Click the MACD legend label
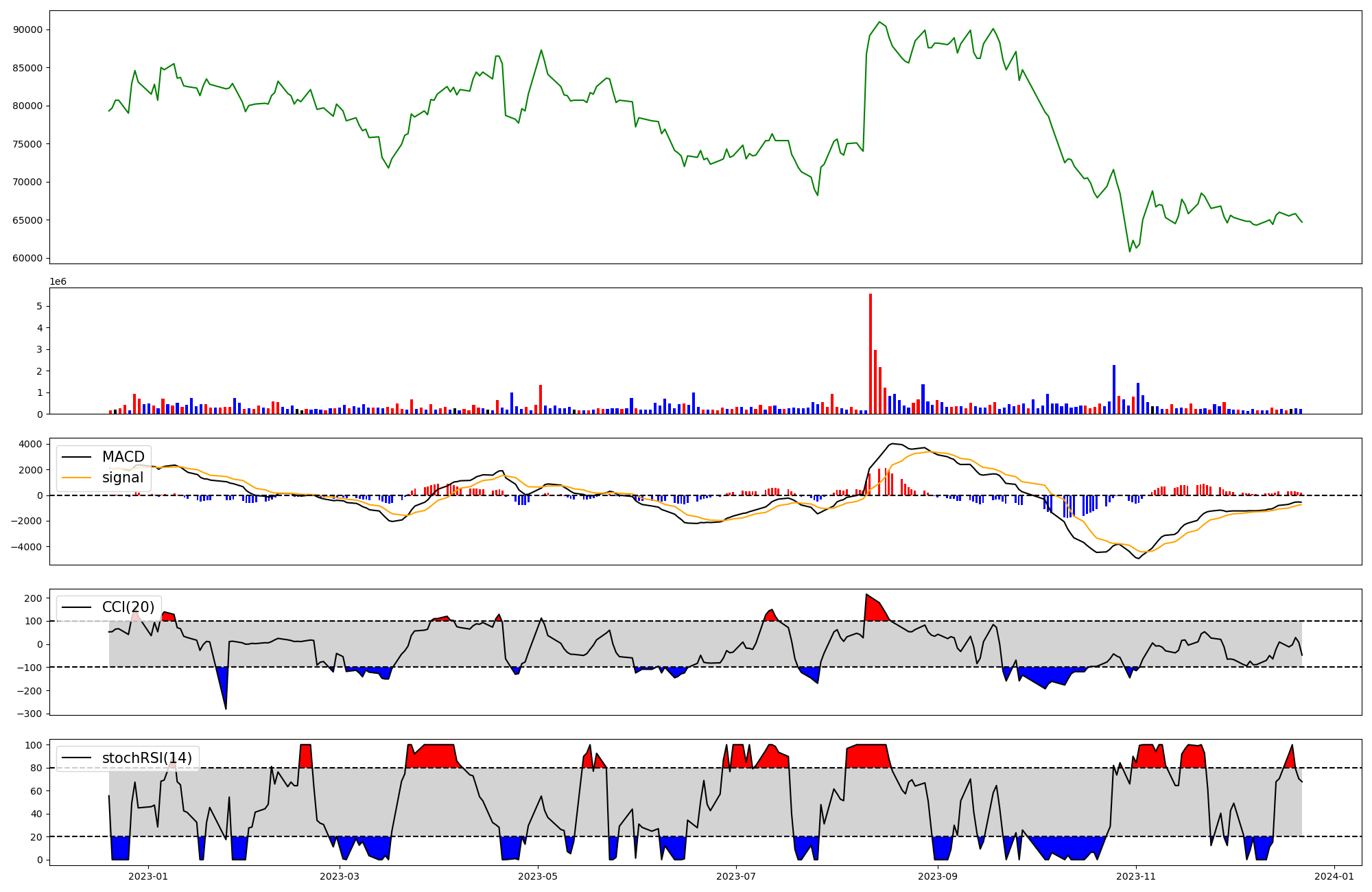The width and height of the screenshot is (1372, 892). (x=123, y=457)
